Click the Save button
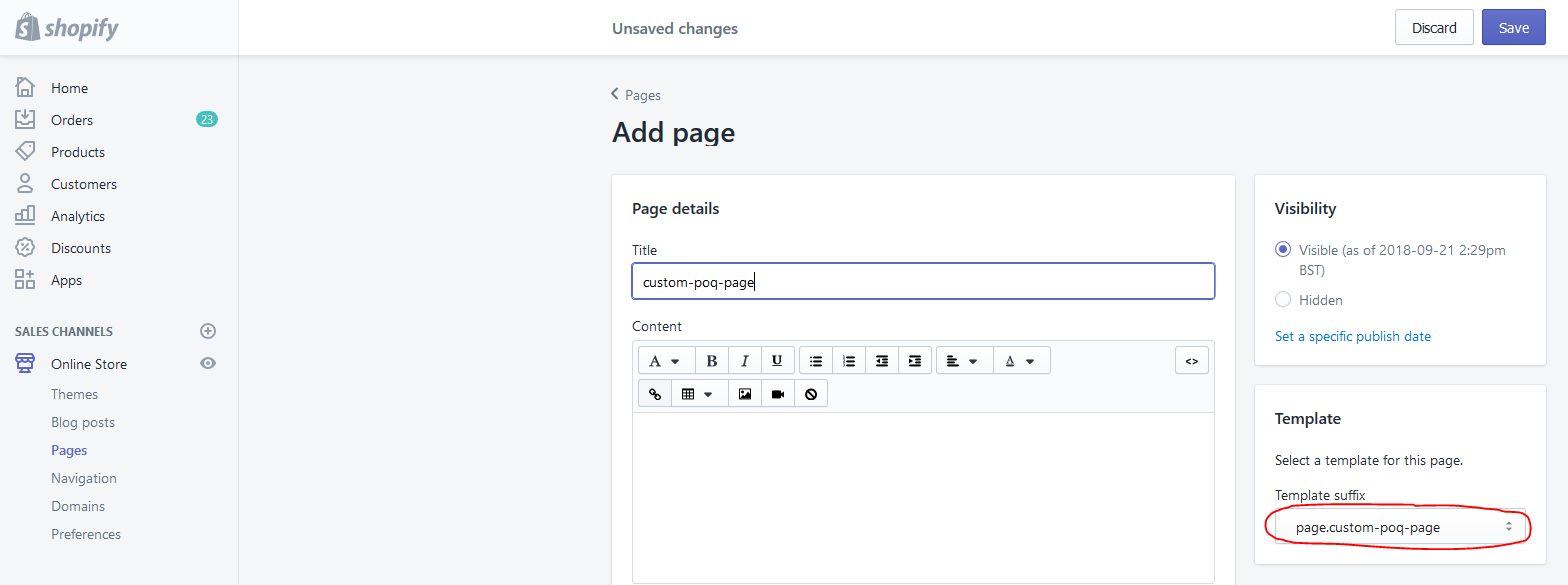The width and height of the screenshot is (1568, 585). [x=1514, y=27]
